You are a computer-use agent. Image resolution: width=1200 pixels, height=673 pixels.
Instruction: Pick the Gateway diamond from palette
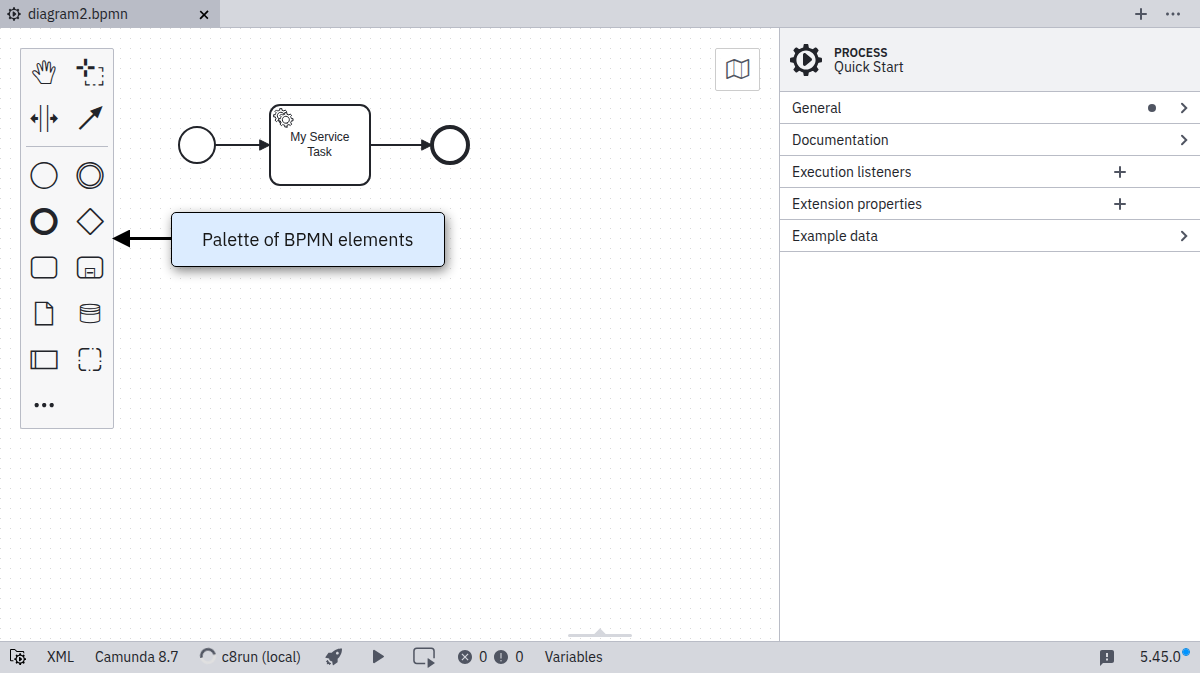(90, 222)
